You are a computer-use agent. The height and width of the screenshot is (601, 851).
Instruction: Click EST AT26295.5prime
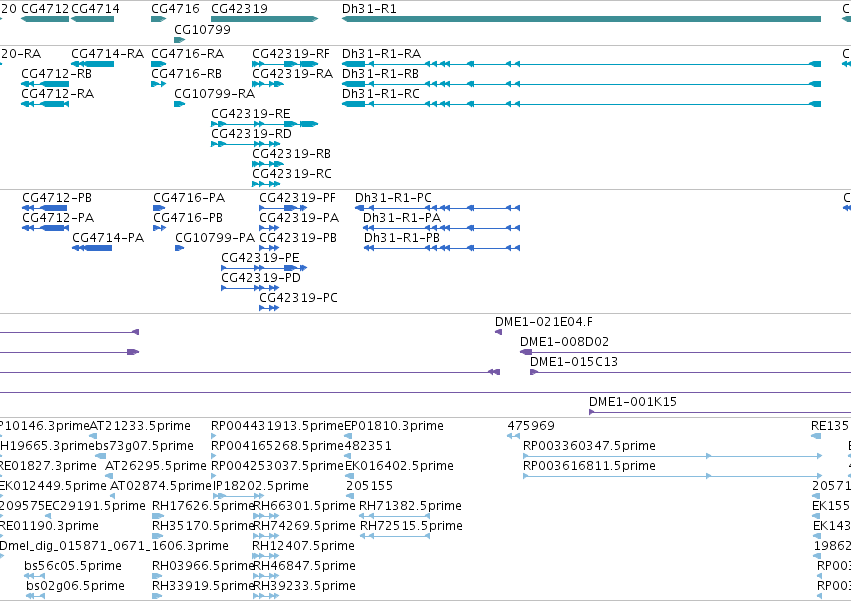coord(156,466)
